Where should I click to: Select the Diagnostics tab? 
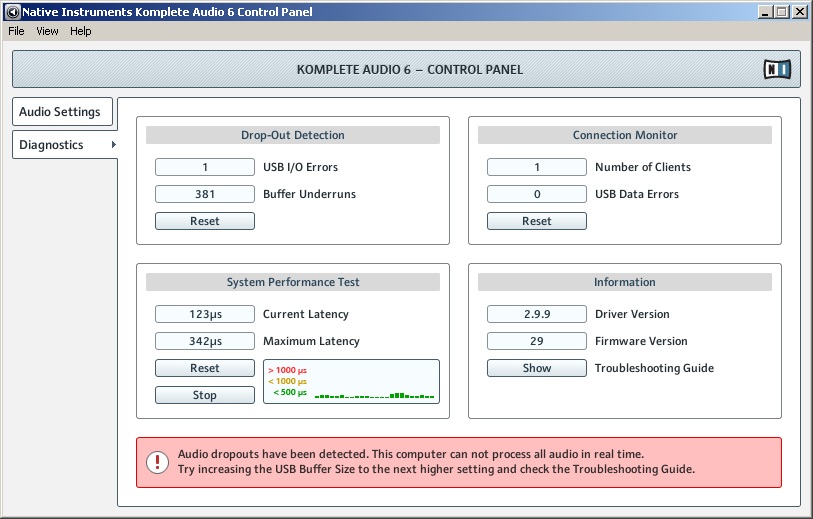click(65, 145)
